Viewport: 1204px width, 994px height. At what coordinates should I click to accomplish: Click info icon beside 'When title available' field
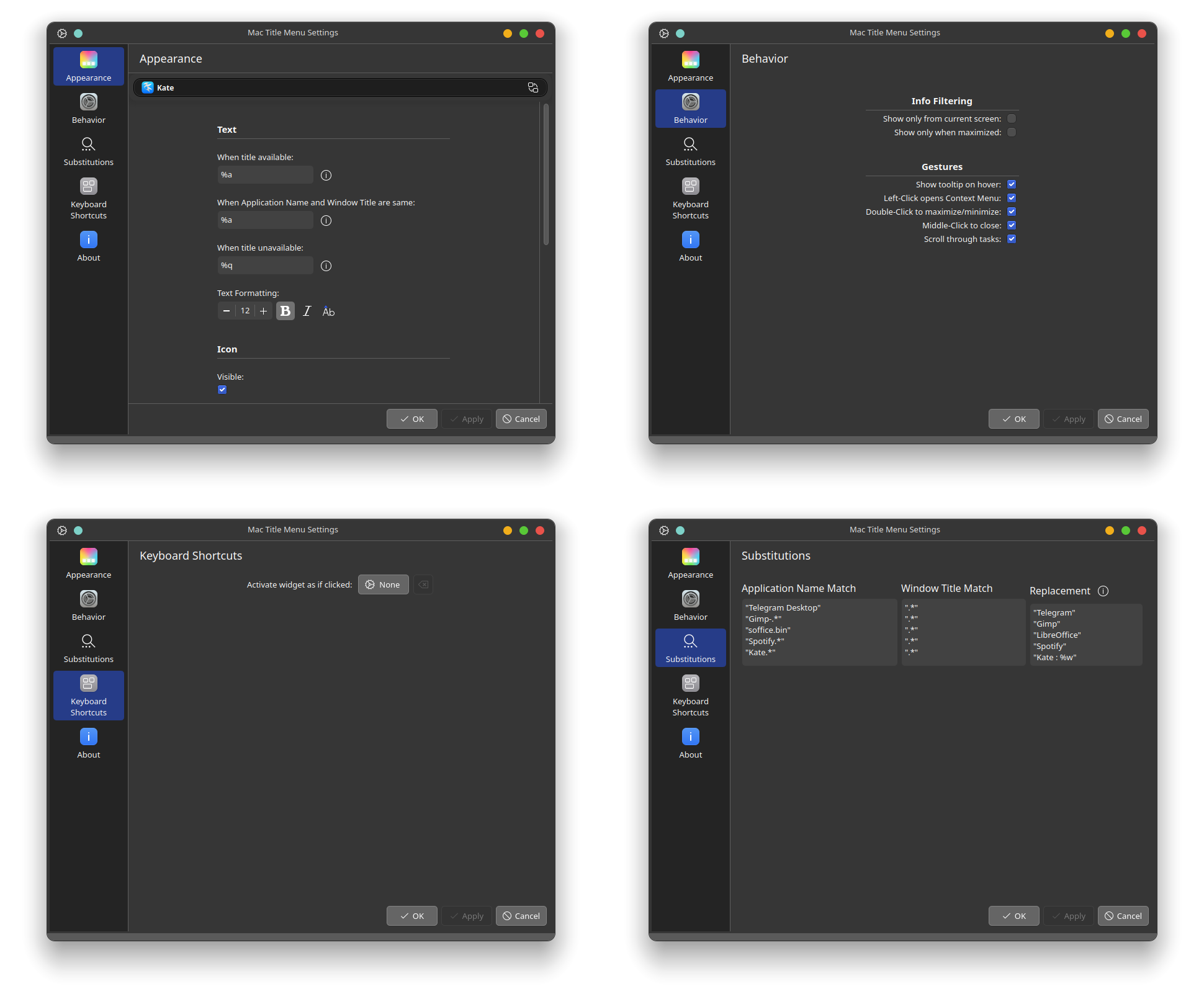(326, 175)
